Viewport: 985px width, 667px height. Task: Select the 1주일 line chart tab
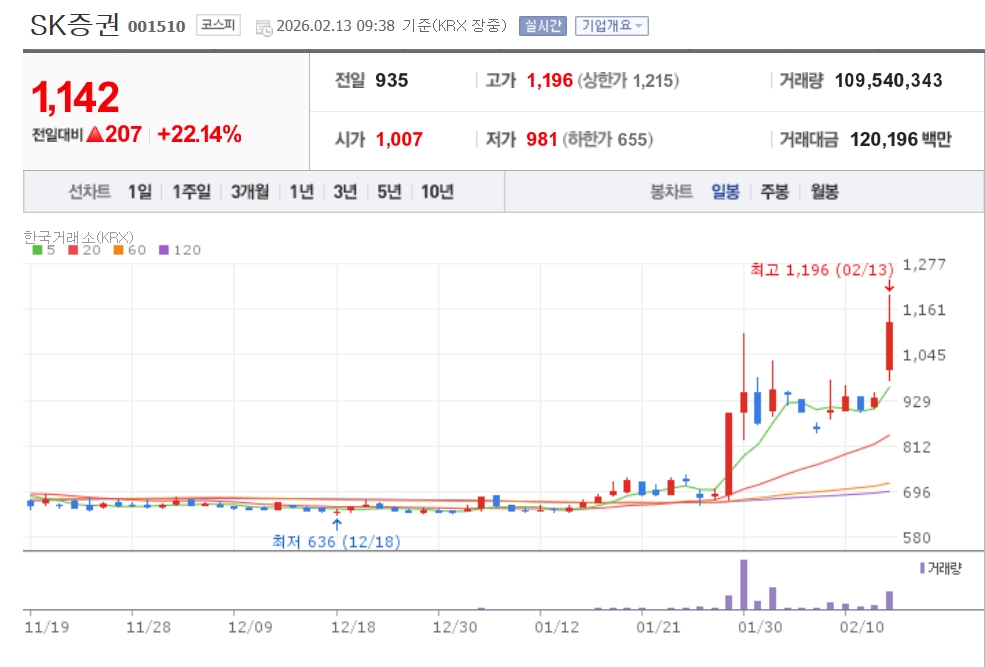click(192, 192)
